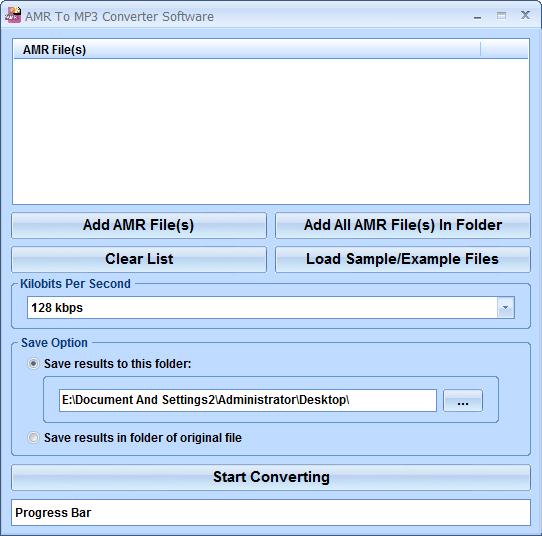This screenshot has width=542, height=536.
Task: Expand the Kilobits Per Second dropdown arrow
Action: (505, 307)
